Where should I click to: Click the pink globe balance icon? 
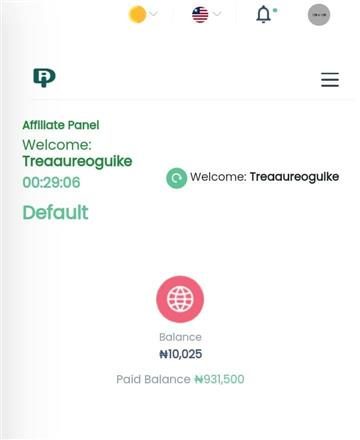tap(180, 299)
